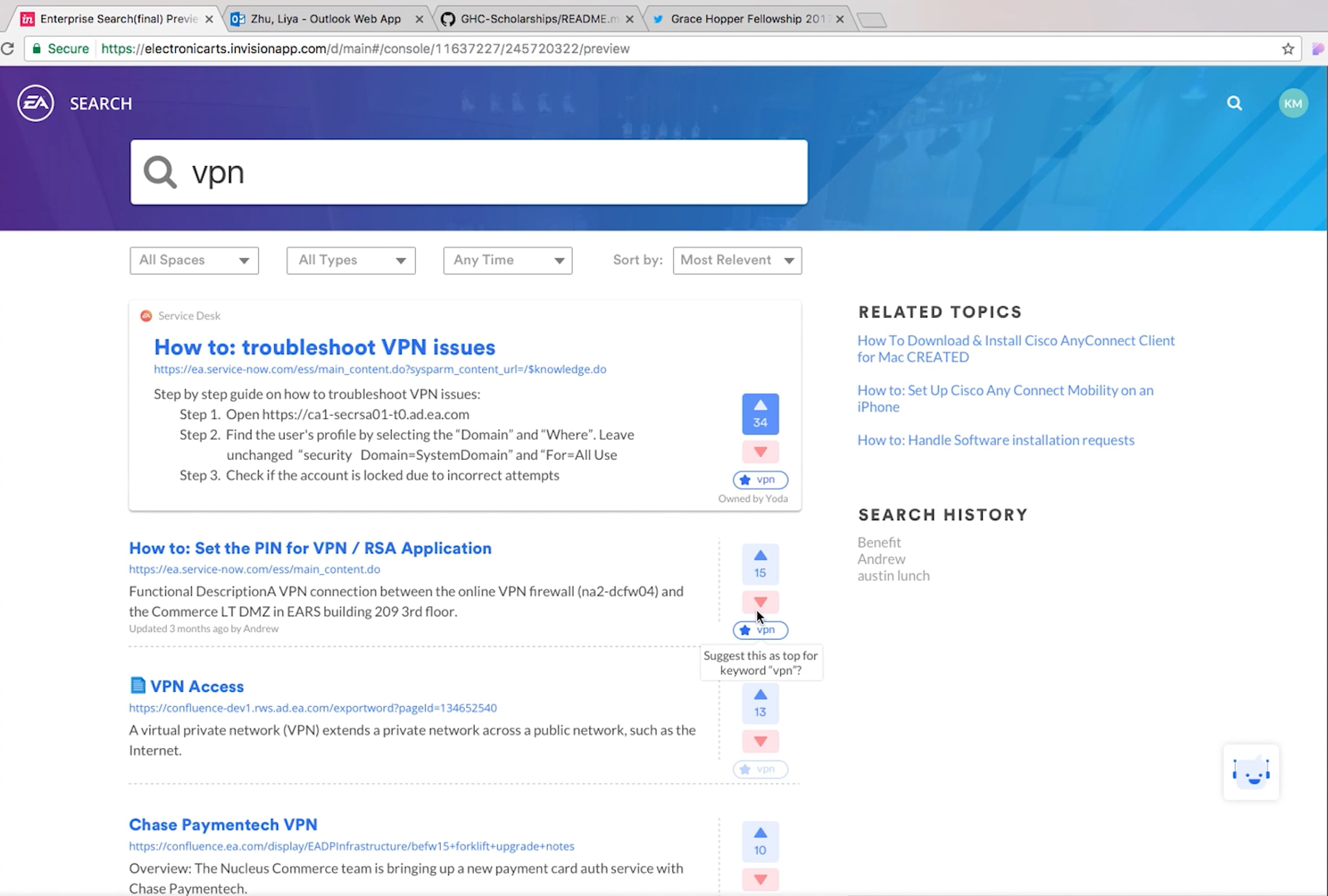Upvote the troubleshoot VPN issues result
The image size is (1328, 896).
click(760, 413)
